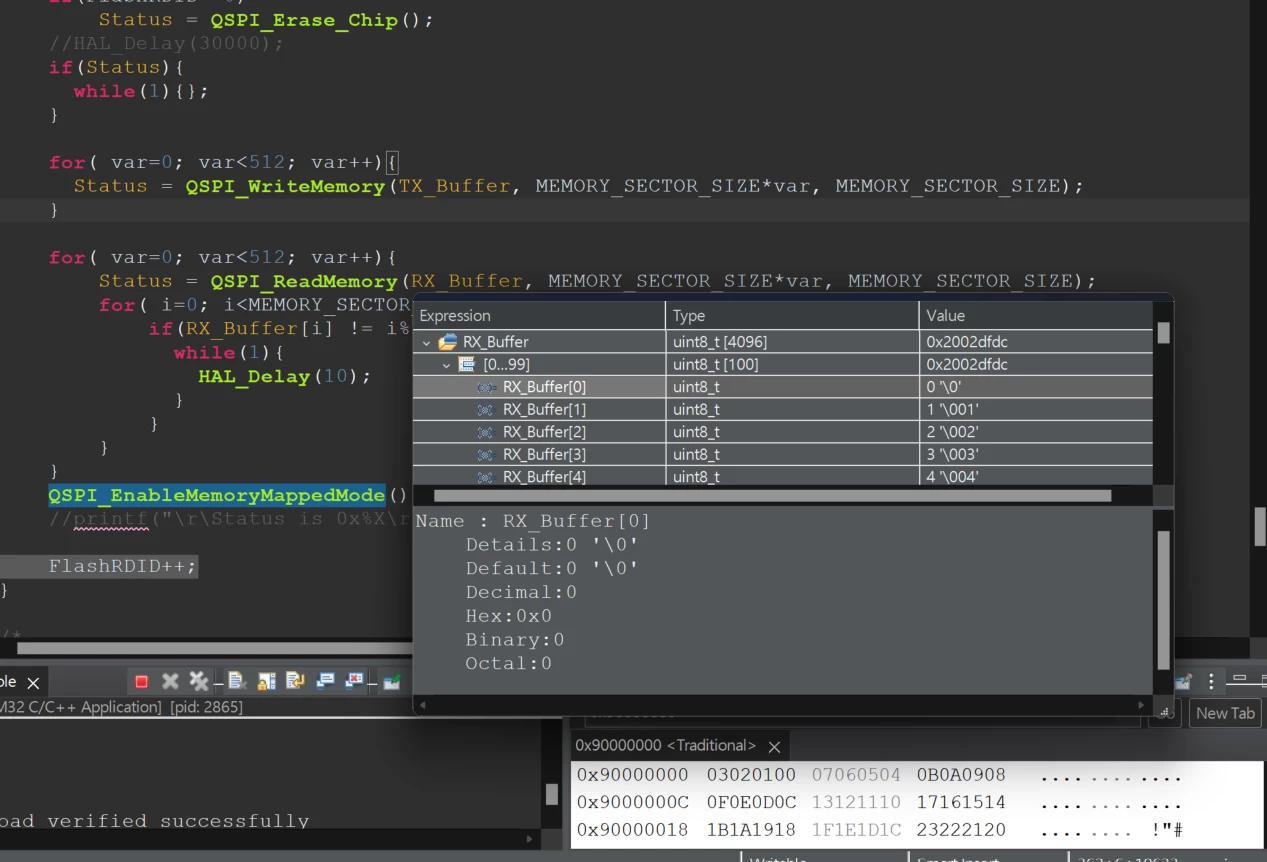This screenshot has height=862, width=1267.
Task: Terminate the running debug session from the console toolbar
Action: (x=141, y=682)
